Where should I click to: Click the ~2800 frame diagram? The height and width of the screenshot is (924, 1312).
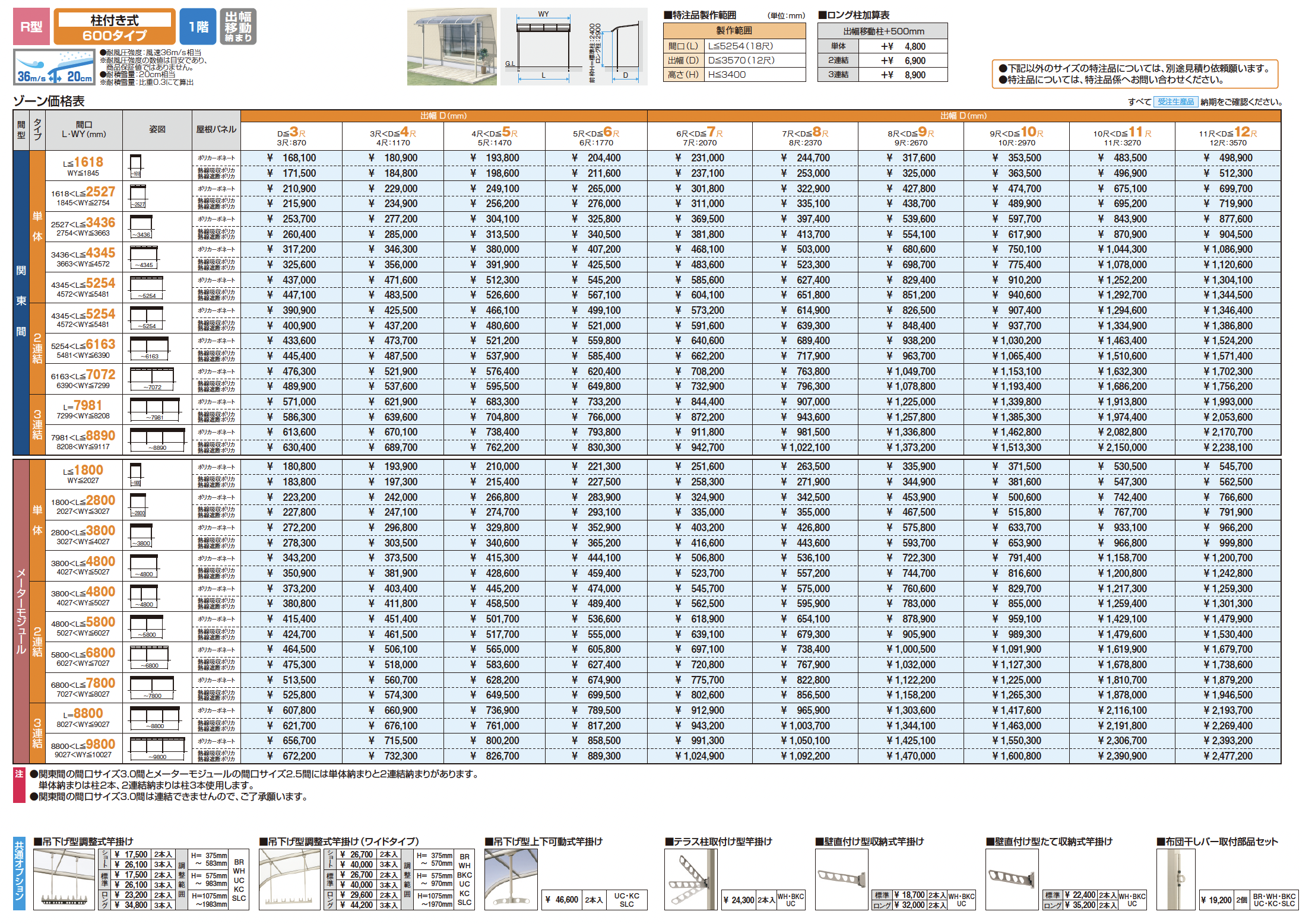click(138, 504)
